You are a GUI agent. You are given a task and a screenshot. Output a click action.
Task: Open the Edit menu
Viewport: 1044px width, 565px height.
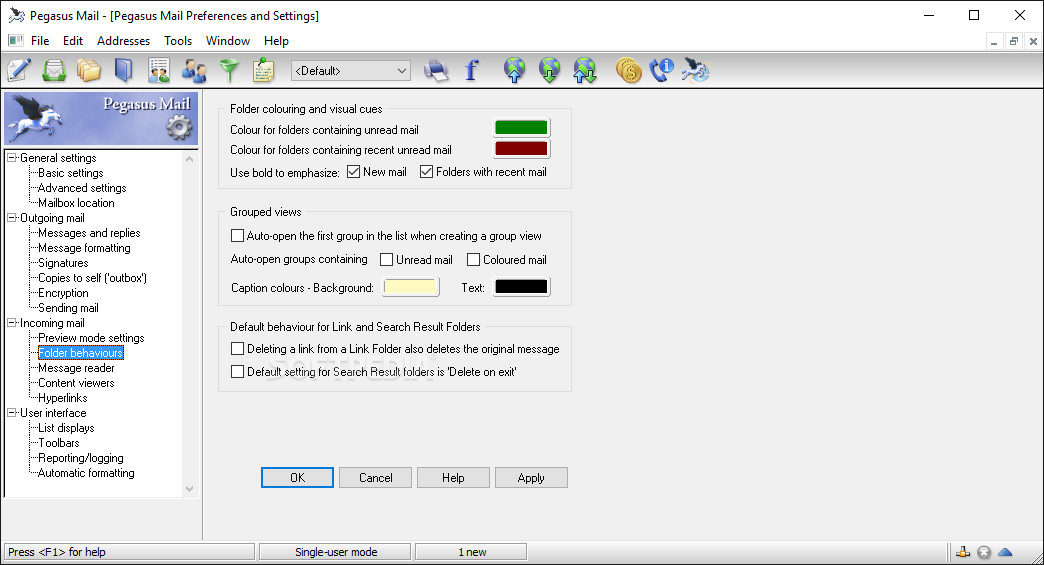pos(73,41)
